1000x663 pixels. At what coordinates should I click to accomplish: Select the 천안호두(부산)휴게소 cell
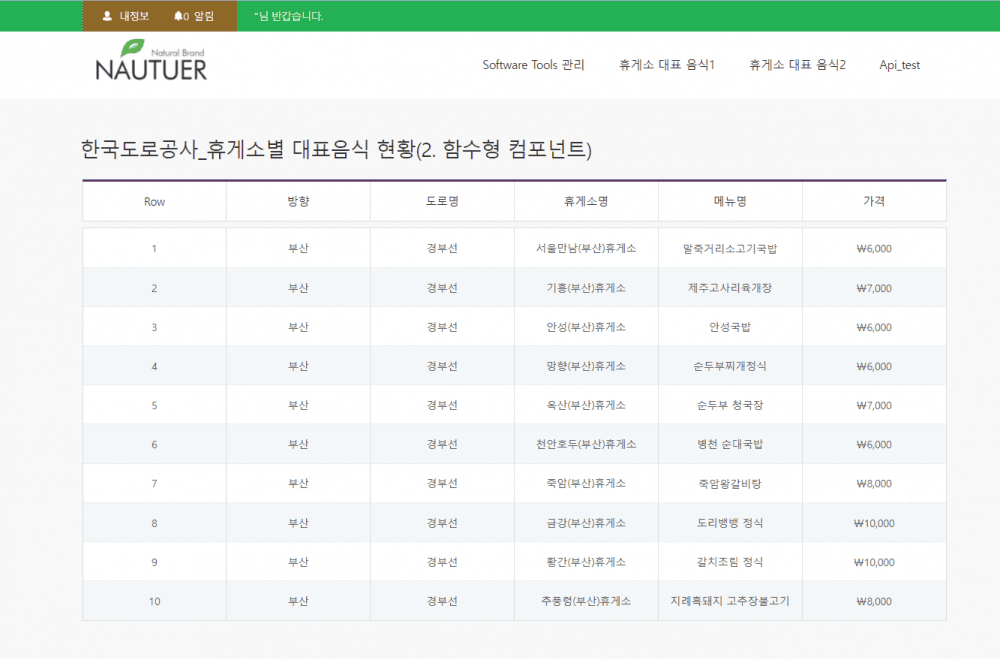[x=586, y=444]
